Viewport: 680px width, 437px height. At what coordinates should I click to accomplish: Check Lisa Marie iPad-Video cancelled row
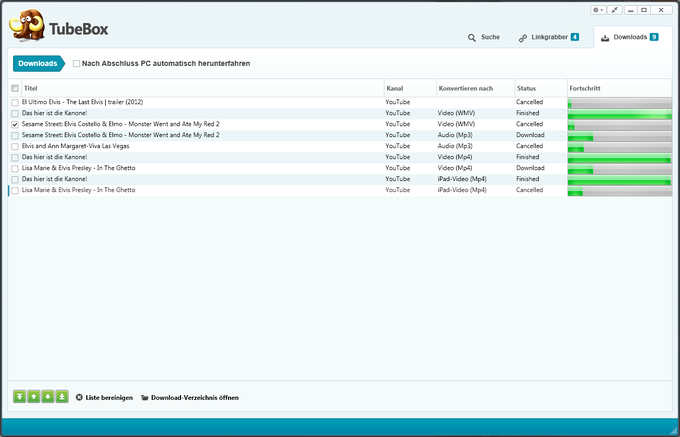[15, 190]
